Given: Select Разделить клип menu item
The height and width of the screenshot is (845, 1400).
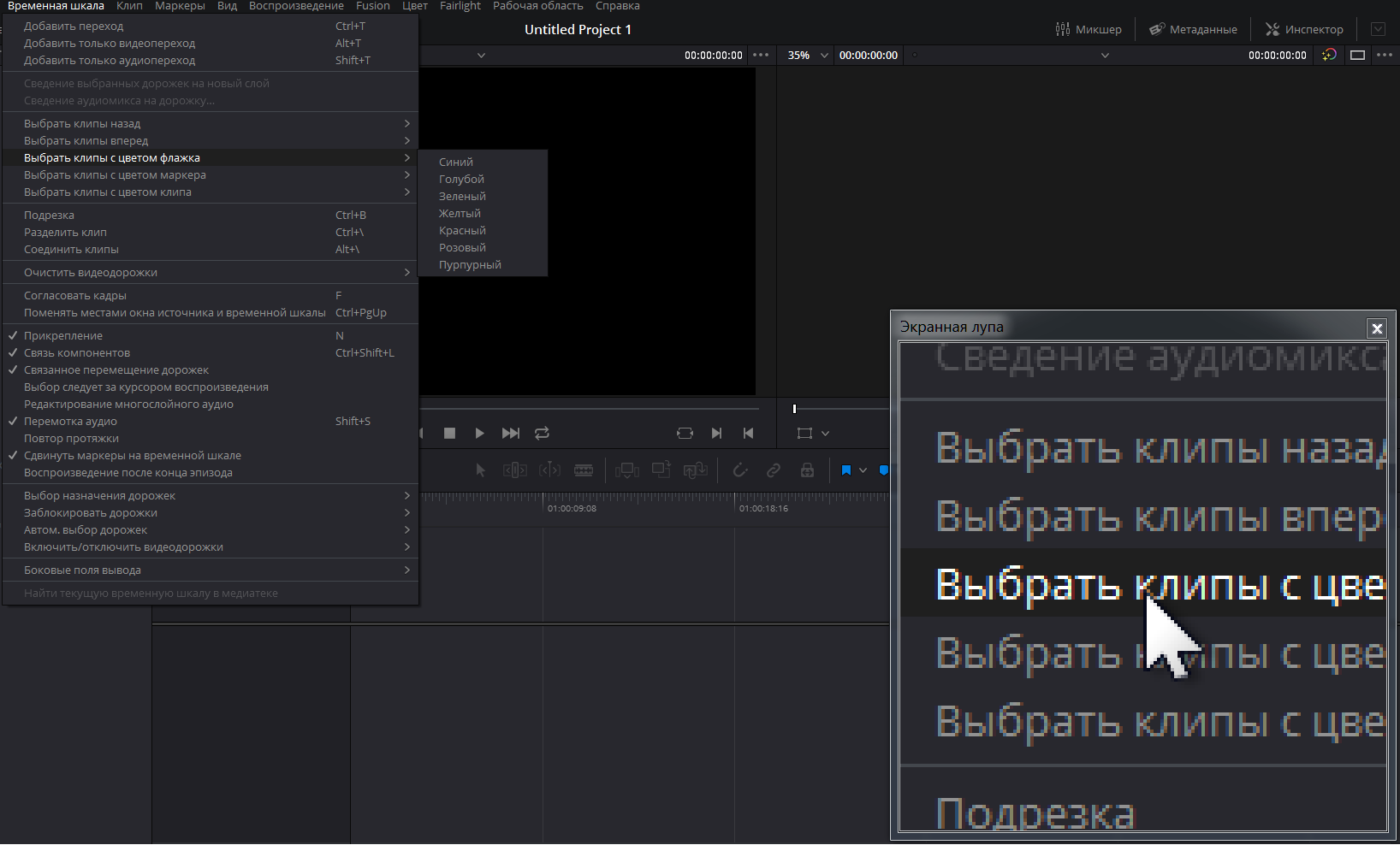Looking at the screenshot, I should pyautogui.click(x=65, y=233).
